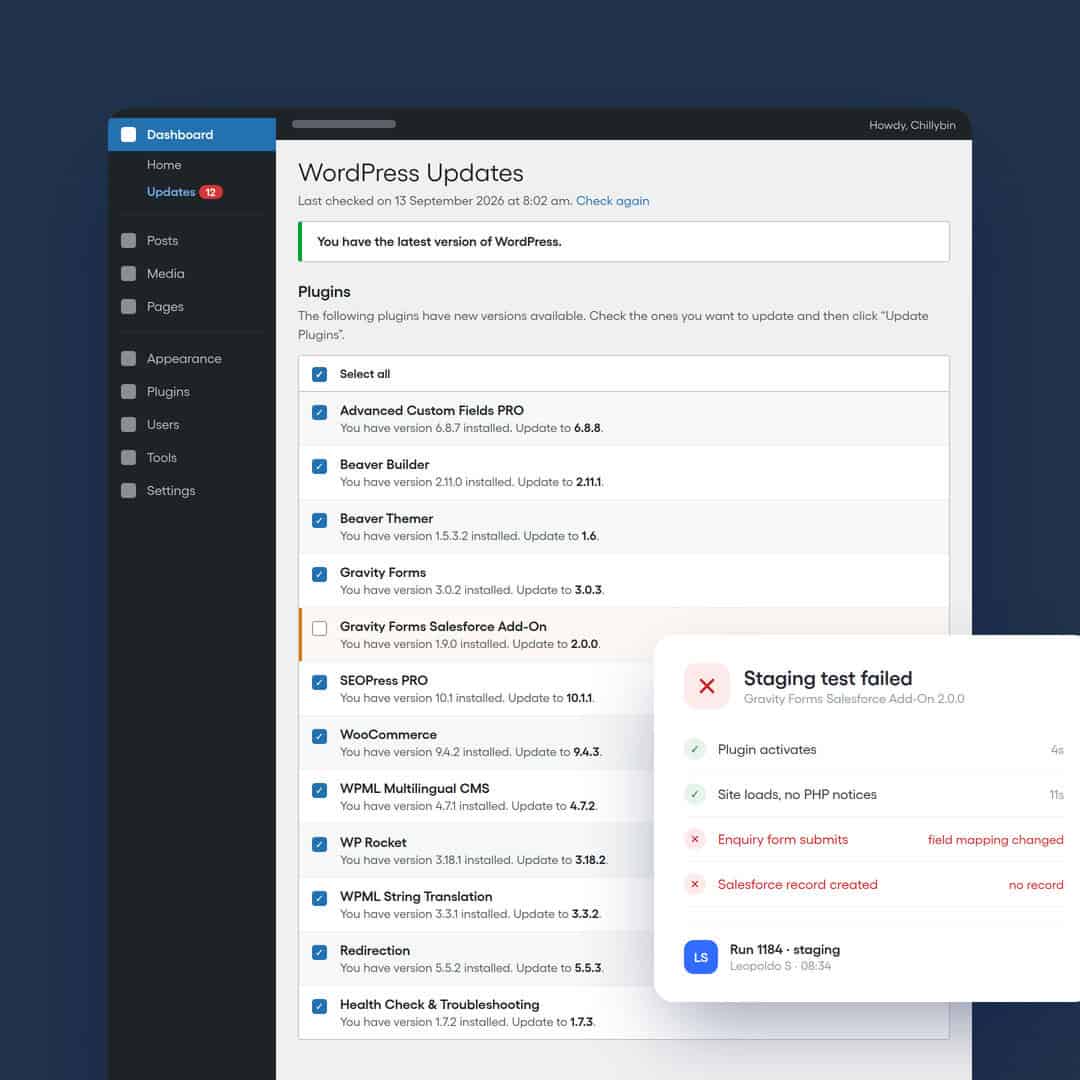Click the Plugin activates test row label
Image resolution: width=1080 pixels, height=1080 pixels.
767,749
